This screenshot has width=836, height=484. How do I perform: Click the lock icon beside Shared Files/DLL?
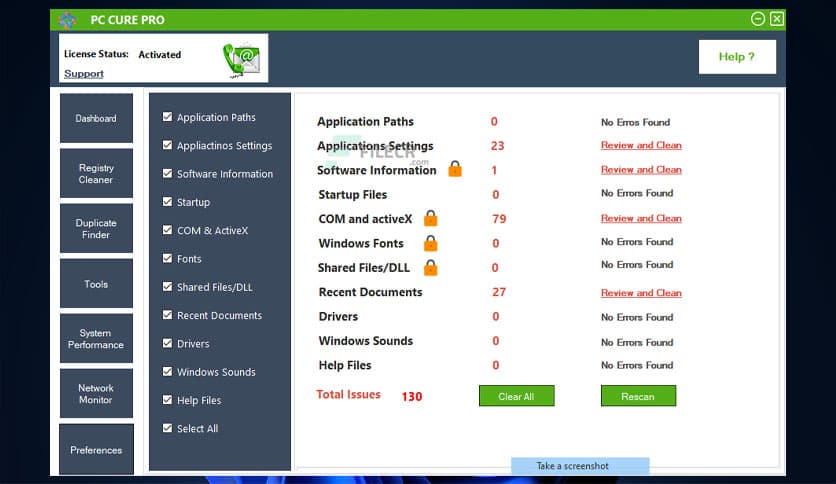(430, 267)
